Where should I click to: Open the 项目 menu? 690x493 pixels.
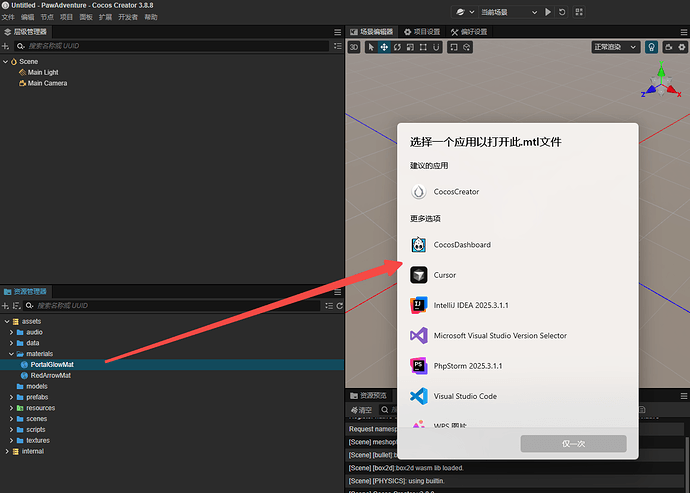tap(66, 17)
